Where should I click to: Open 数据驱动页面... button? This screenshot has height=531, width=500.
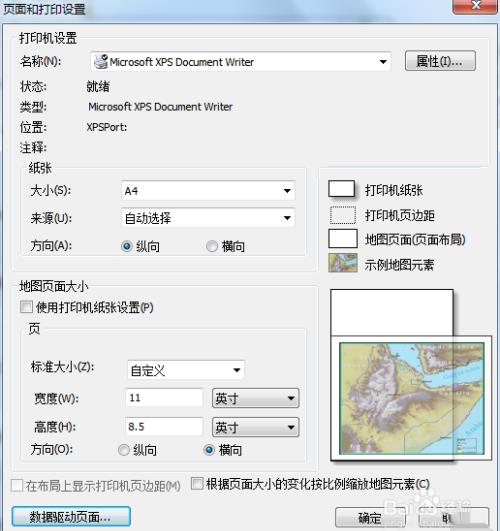point(71,516)
